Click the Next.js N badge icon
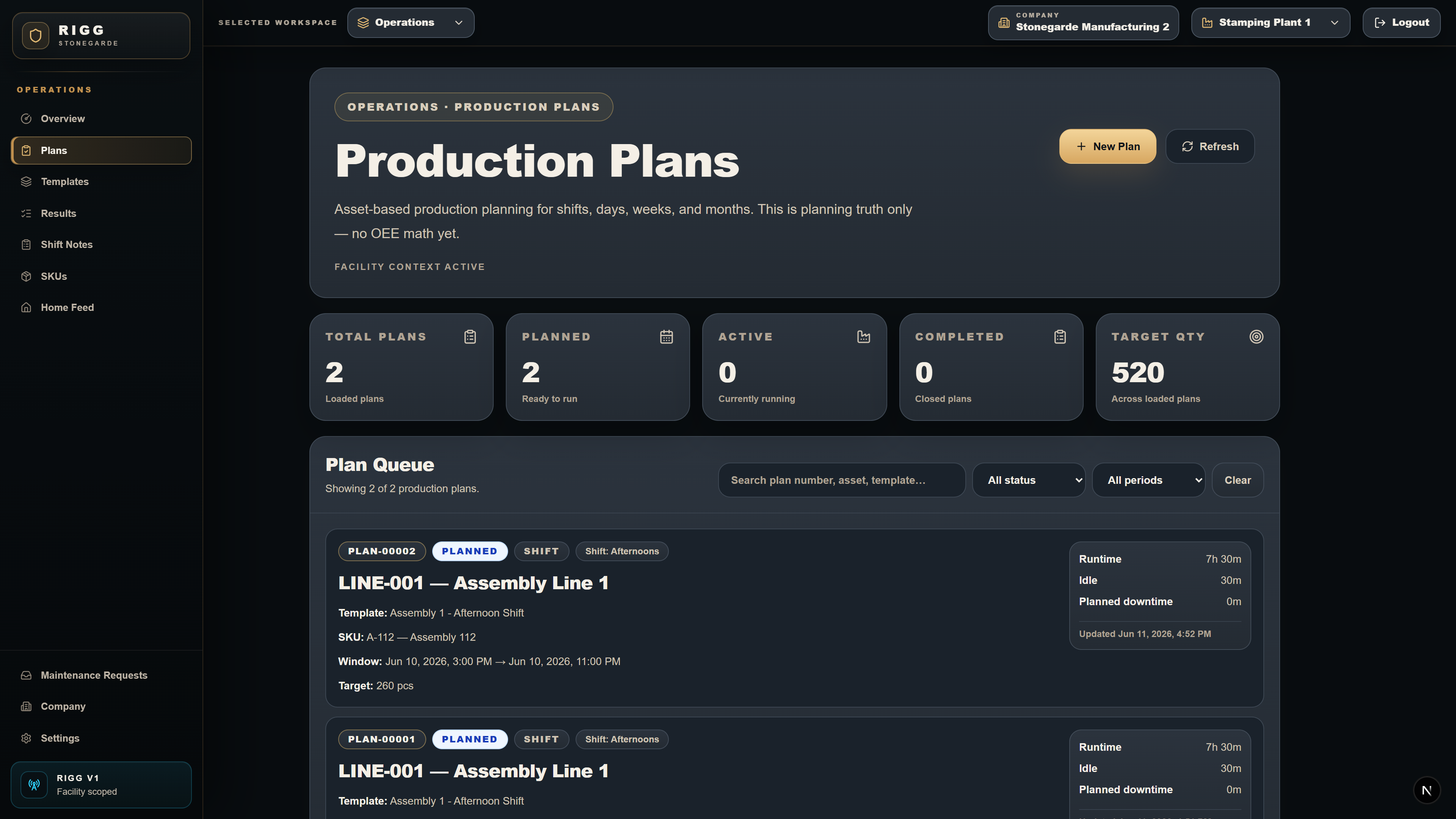The width and height of the screenshot is (1456, 819). [x=1426, y=790]
